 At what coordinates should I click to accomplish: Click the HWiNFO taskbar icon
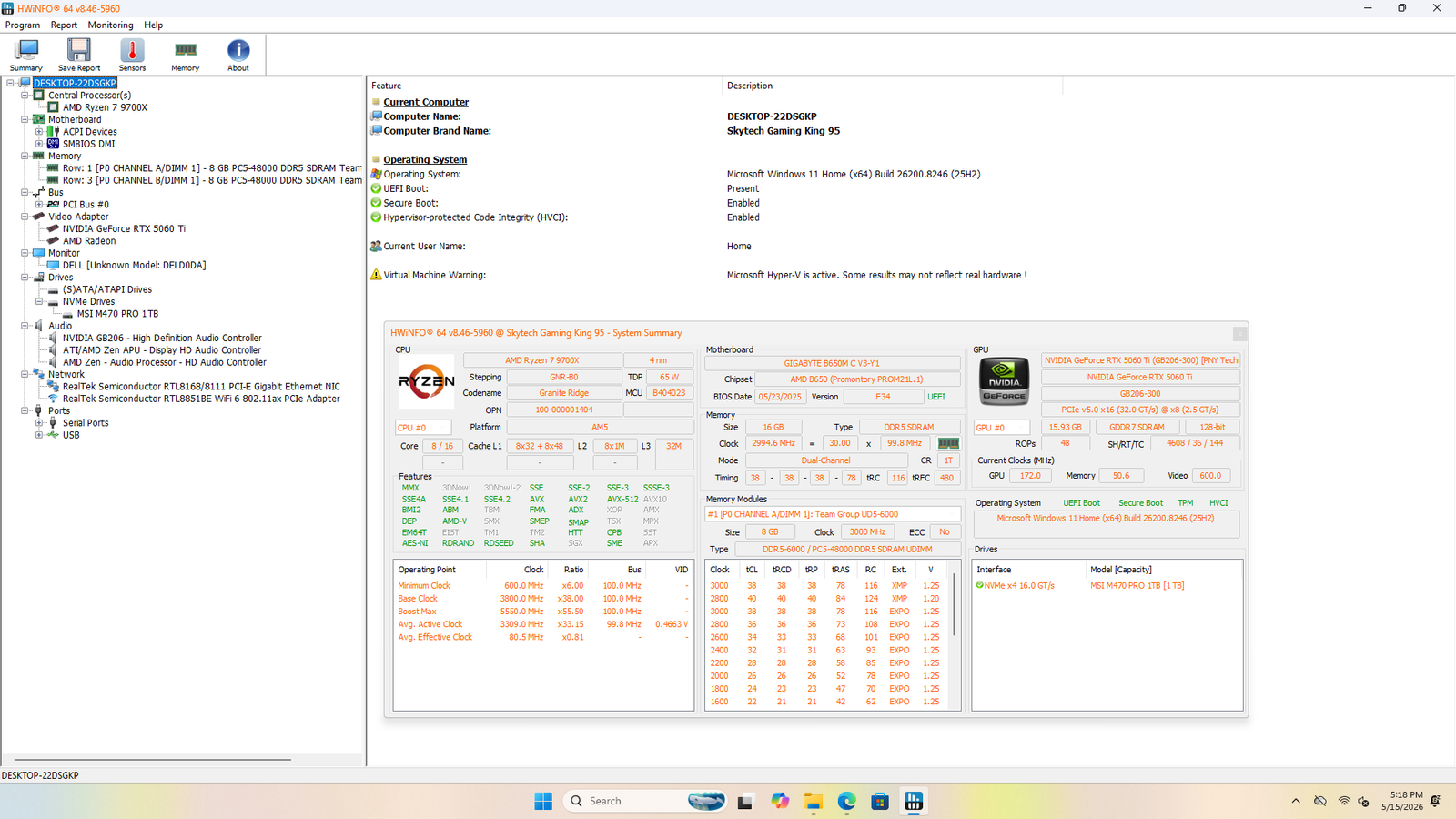click(914, 801)
